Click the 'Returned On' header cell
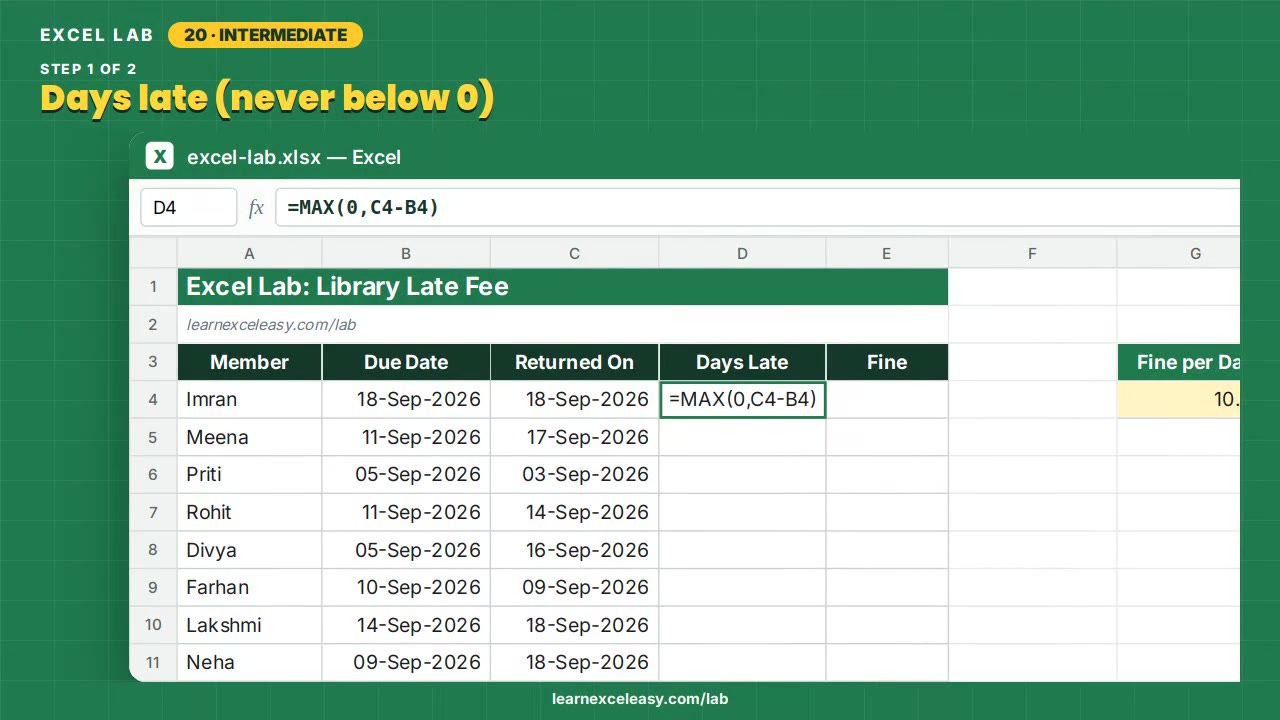Image resolution: width=1280 pixels, height=720 pixels. 574,362
